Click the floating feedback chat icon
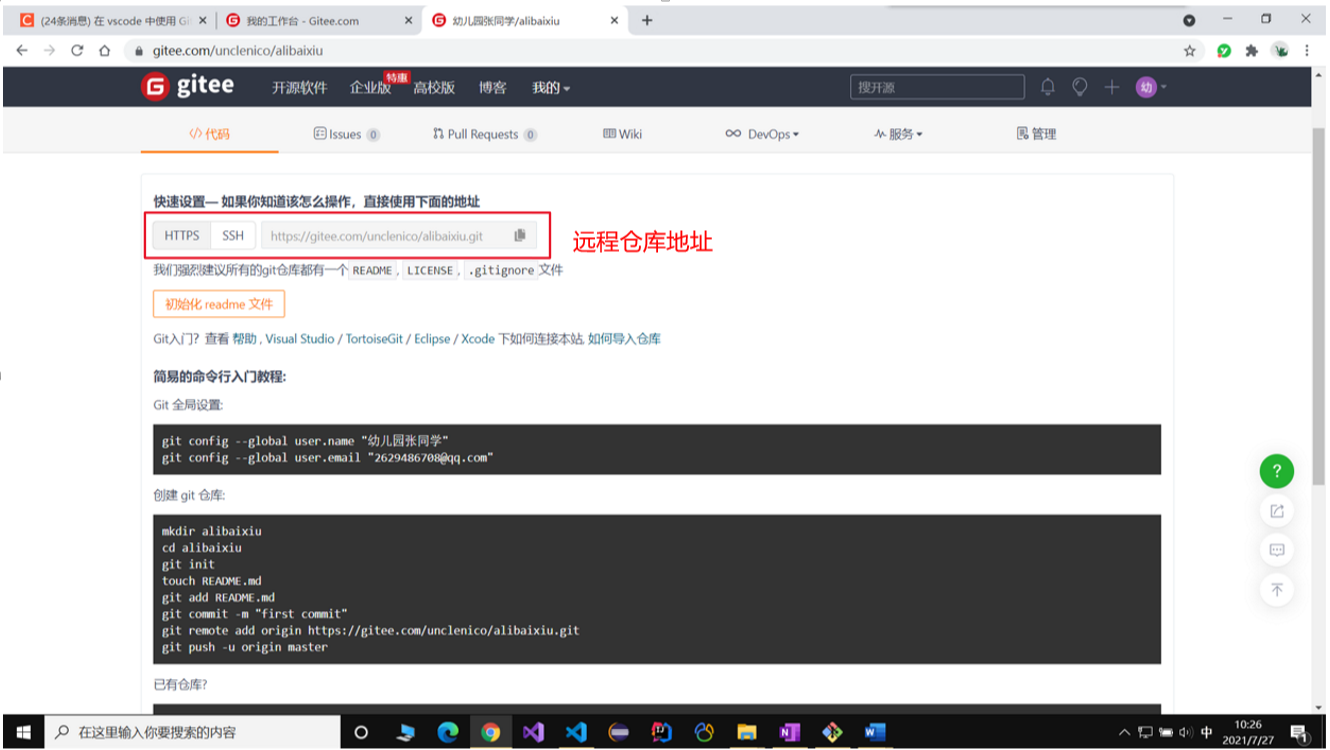1330x750 pixels. point(1277,550)
